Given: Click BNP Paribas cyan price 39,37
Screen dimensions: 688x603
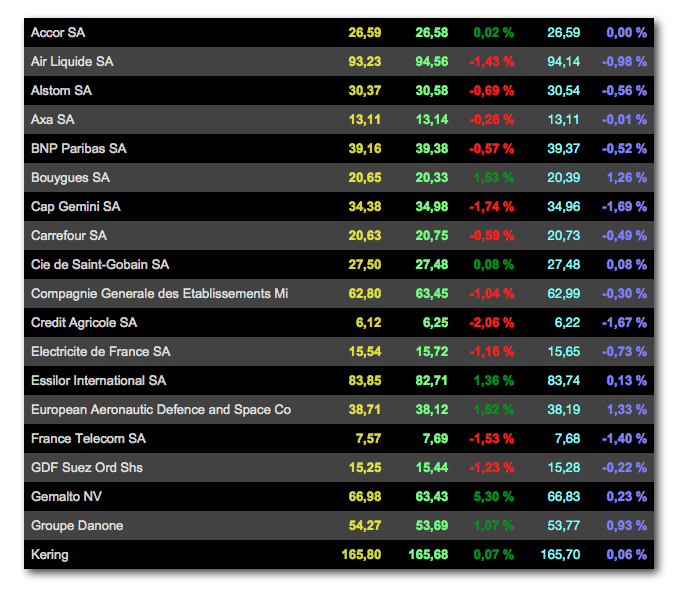Looking at the screenshot, I should click(563, 148).
